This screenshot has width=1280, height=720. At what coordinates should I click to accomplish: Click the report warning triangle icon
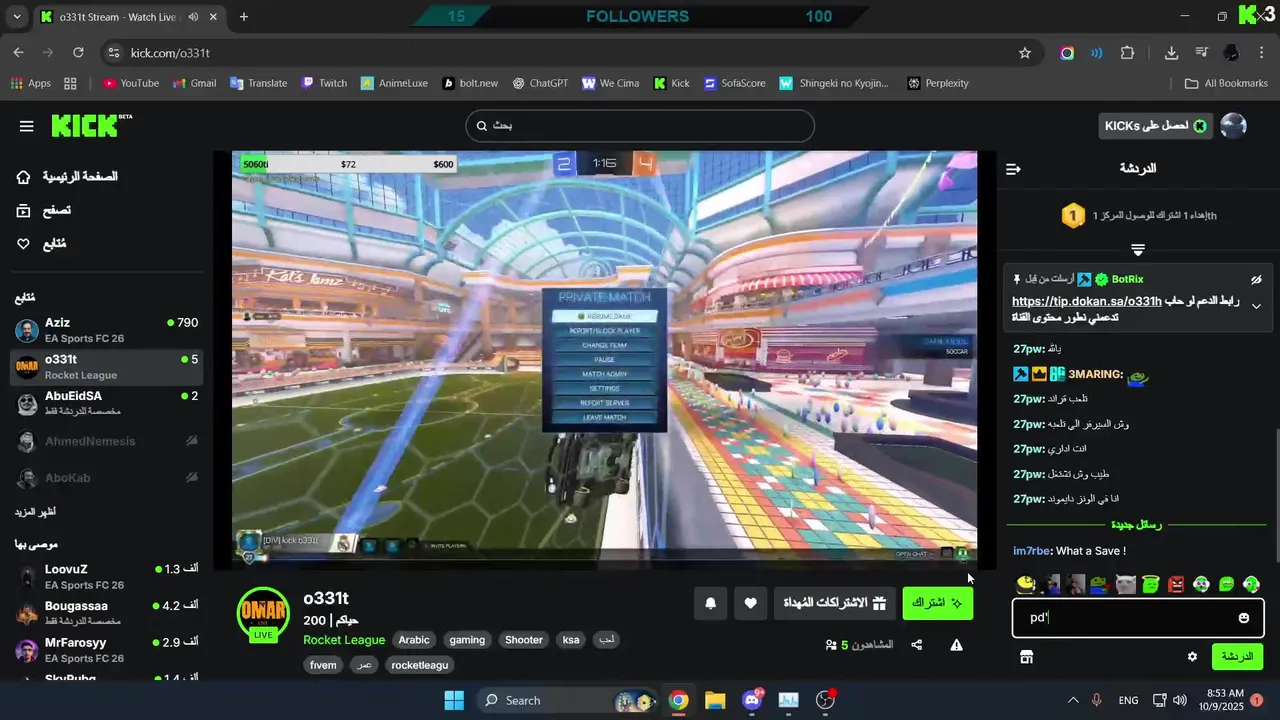957,645
